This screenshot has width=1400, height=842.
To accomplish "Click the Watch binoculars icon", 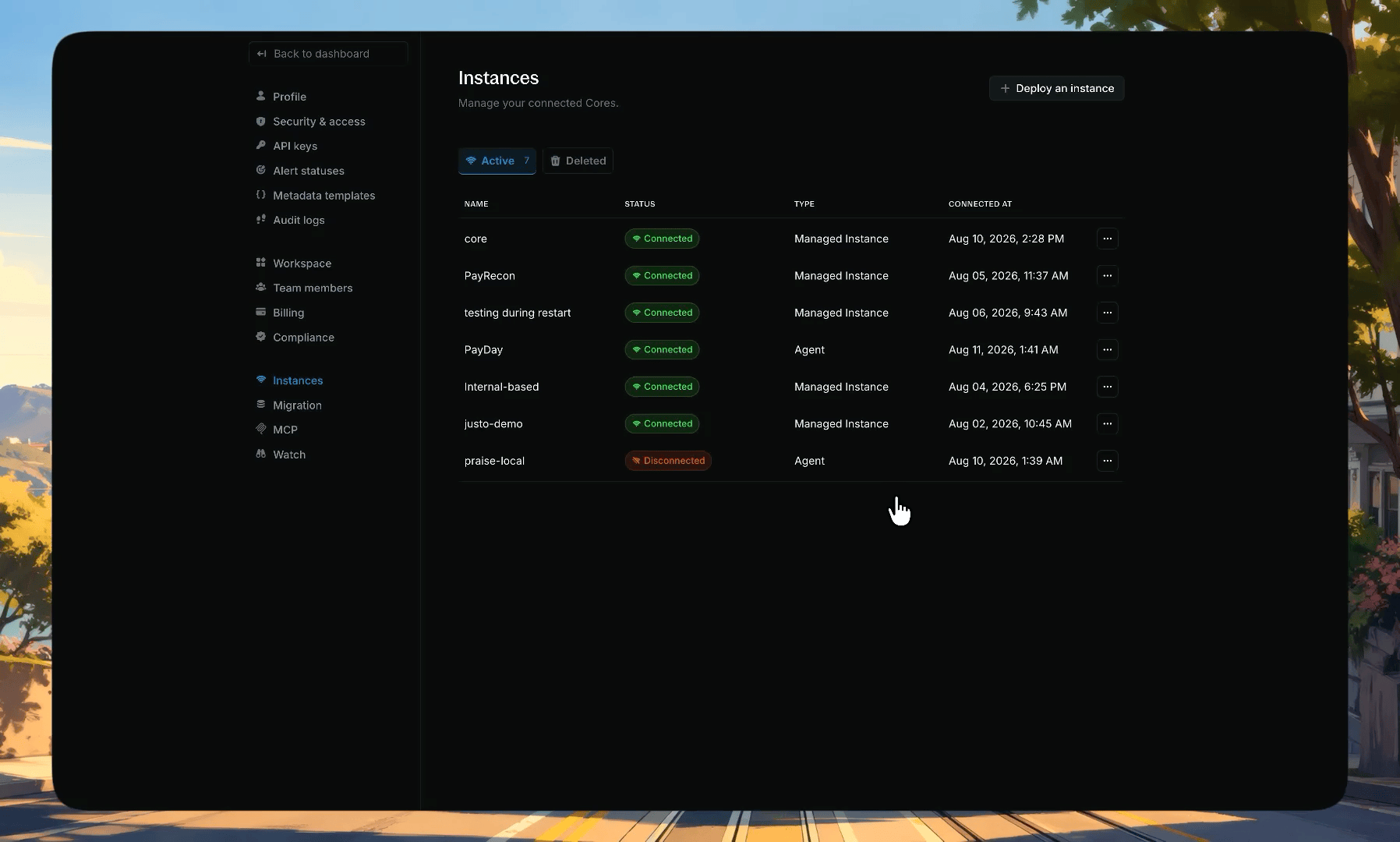I will click(260, 454).
